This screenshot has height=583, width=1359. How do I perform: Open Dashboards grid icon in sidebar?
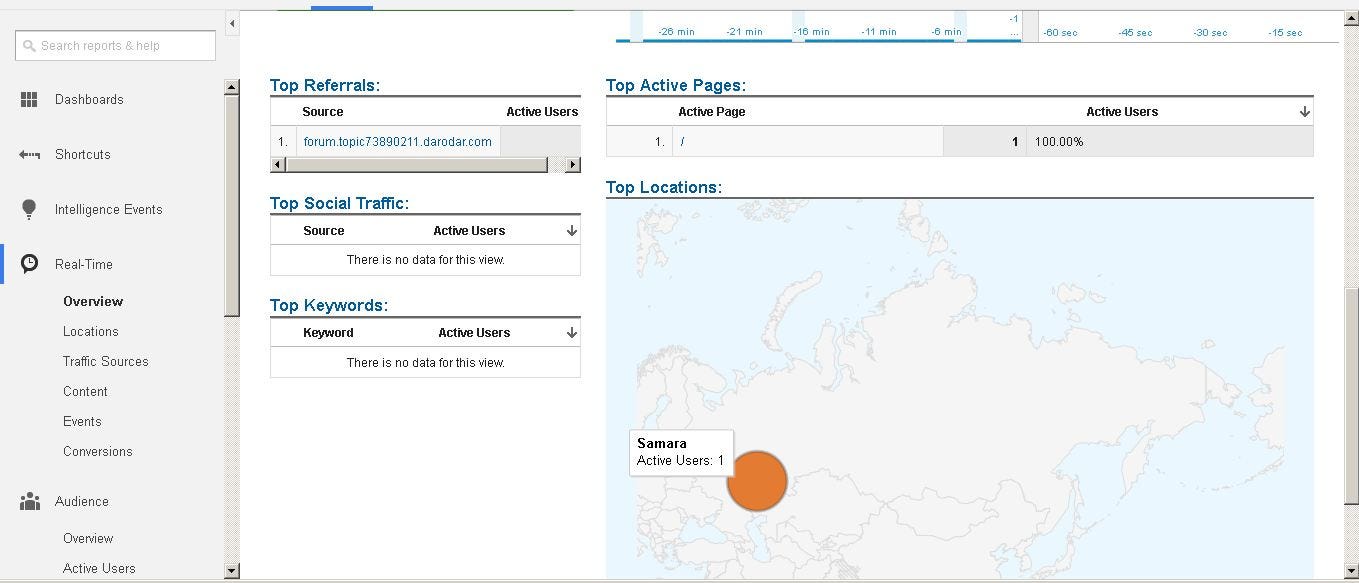(x=29, y=99)
